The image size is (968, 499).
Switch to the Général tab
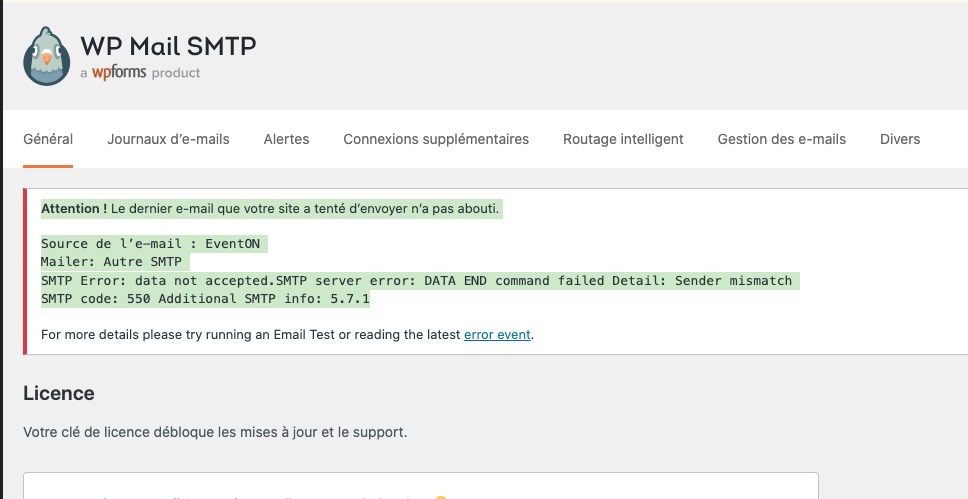(x=48, y=139)
